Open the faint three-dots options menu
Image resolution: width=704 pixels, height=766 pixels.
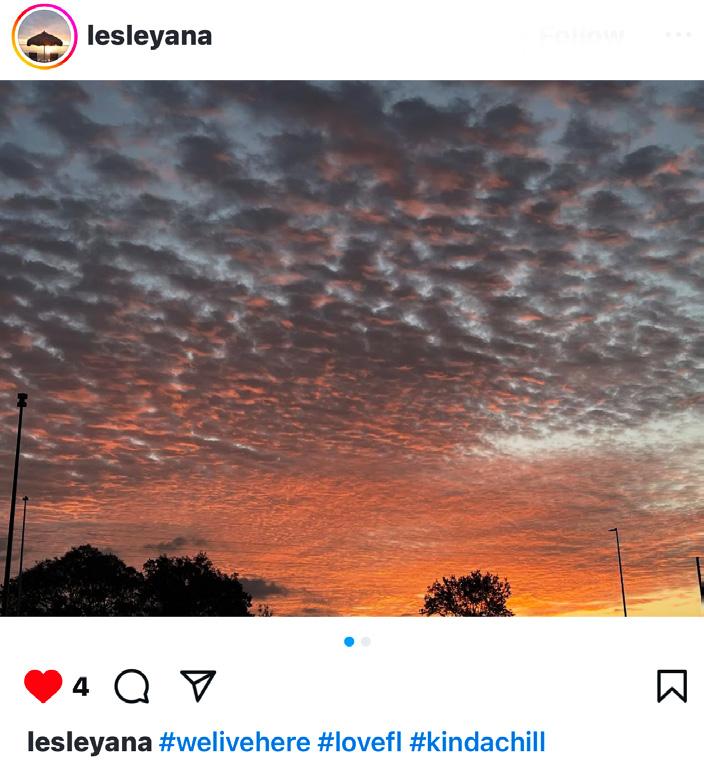click(678, 35)
